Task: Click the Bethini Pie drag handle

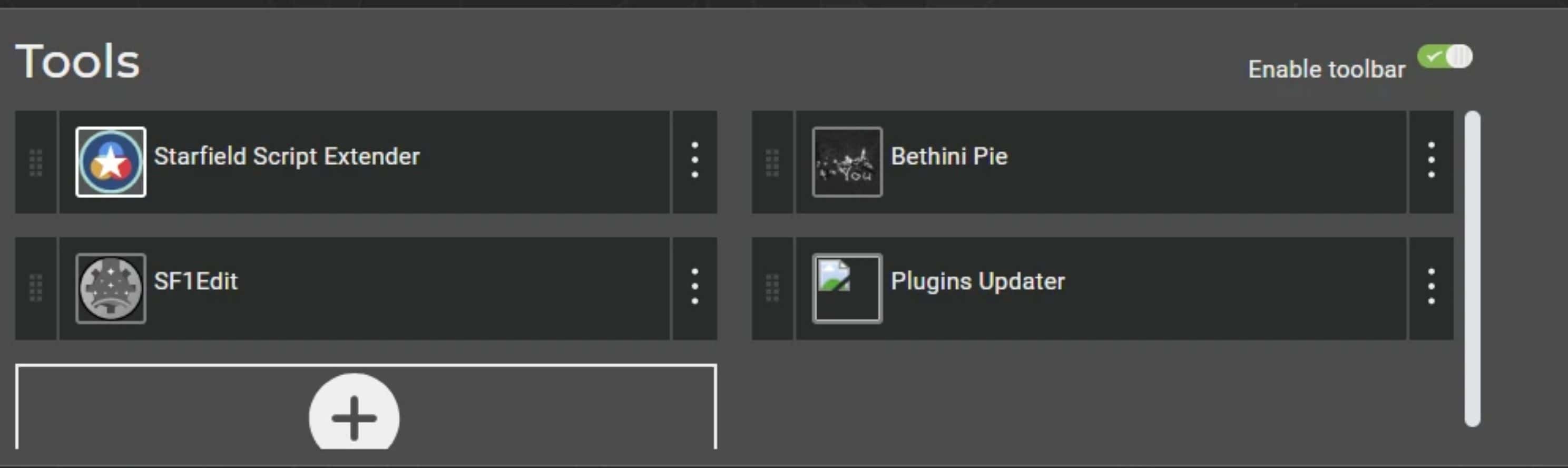Action: (772, 162)
